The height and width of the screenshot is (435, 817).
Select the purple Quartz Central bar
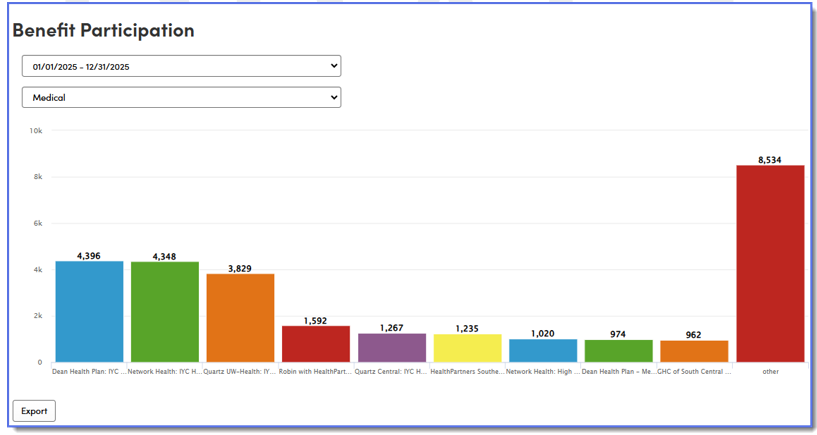point(392,348)
